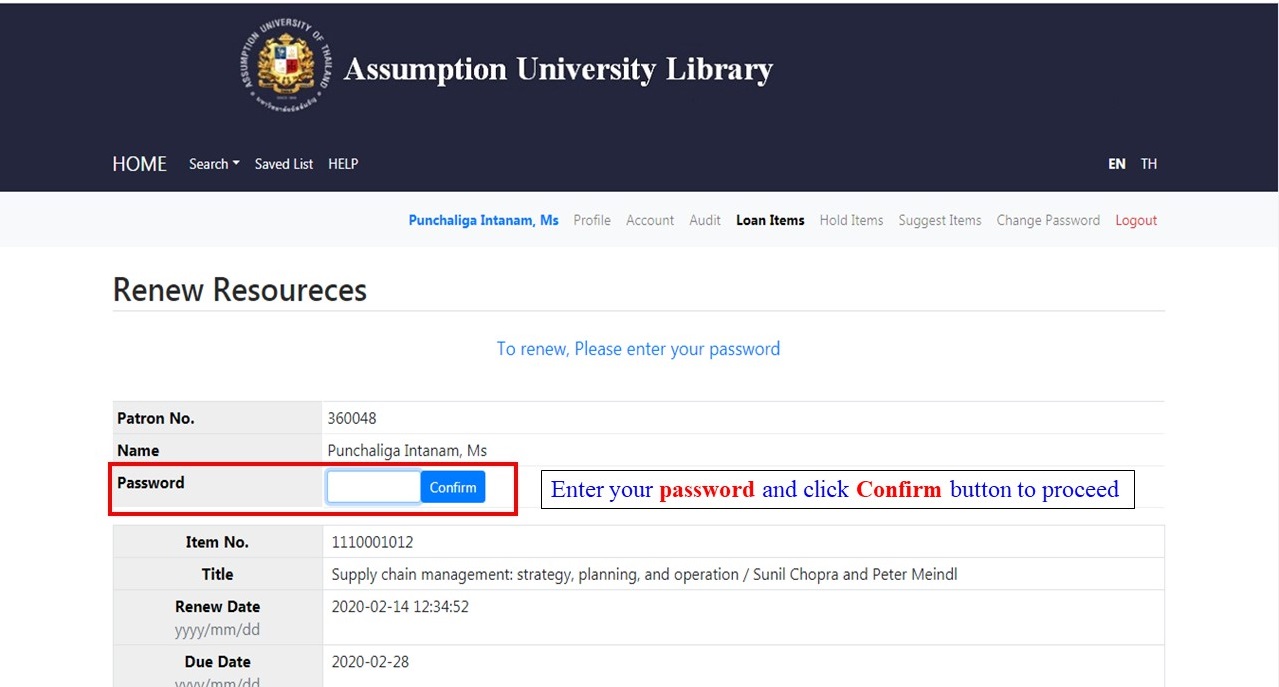Go to the Profile tab
Screen dimensions: 1279x687
point(592,220)
